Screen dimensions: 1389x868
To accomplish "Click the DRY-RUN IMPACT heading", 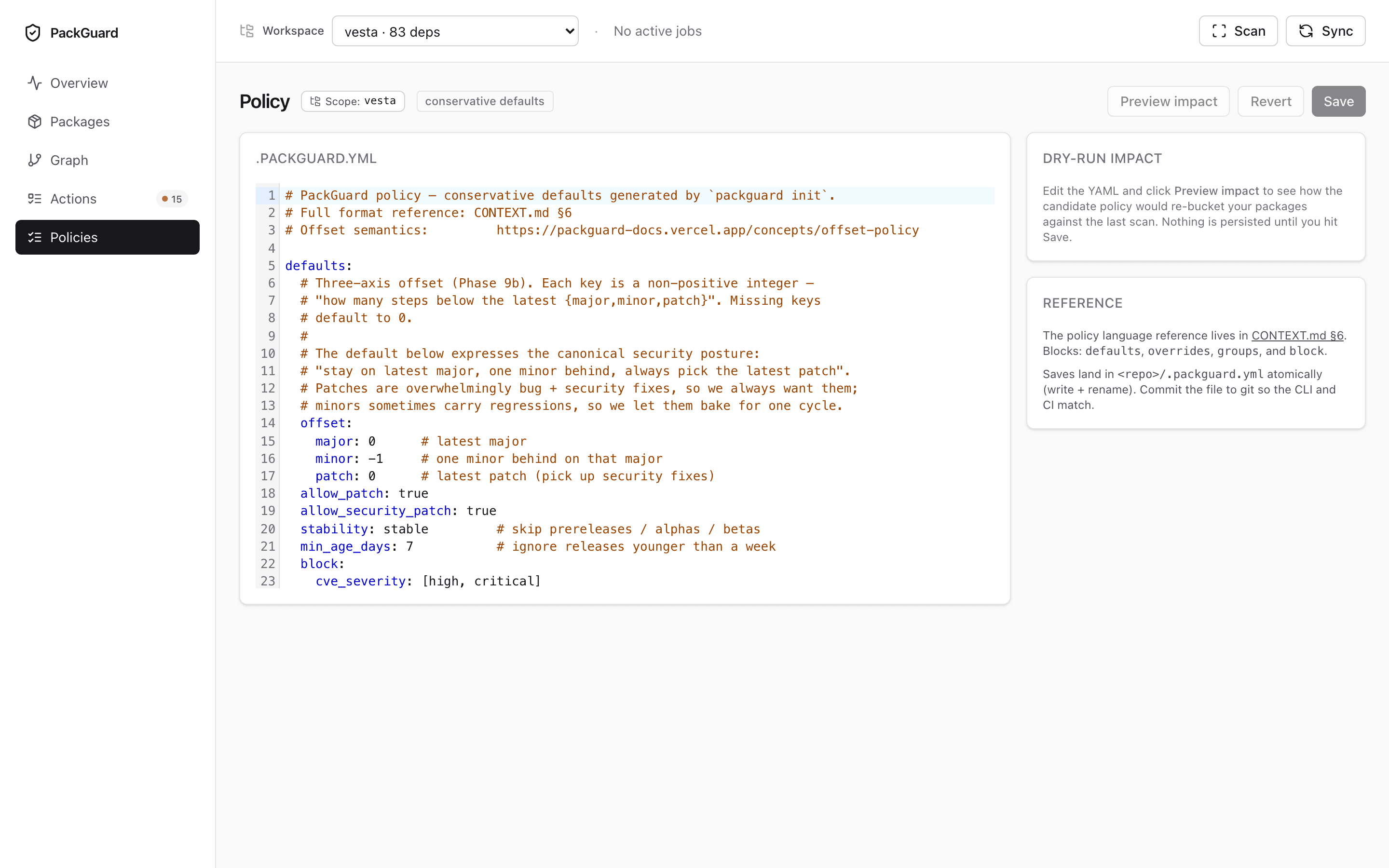I will 1102,159.
